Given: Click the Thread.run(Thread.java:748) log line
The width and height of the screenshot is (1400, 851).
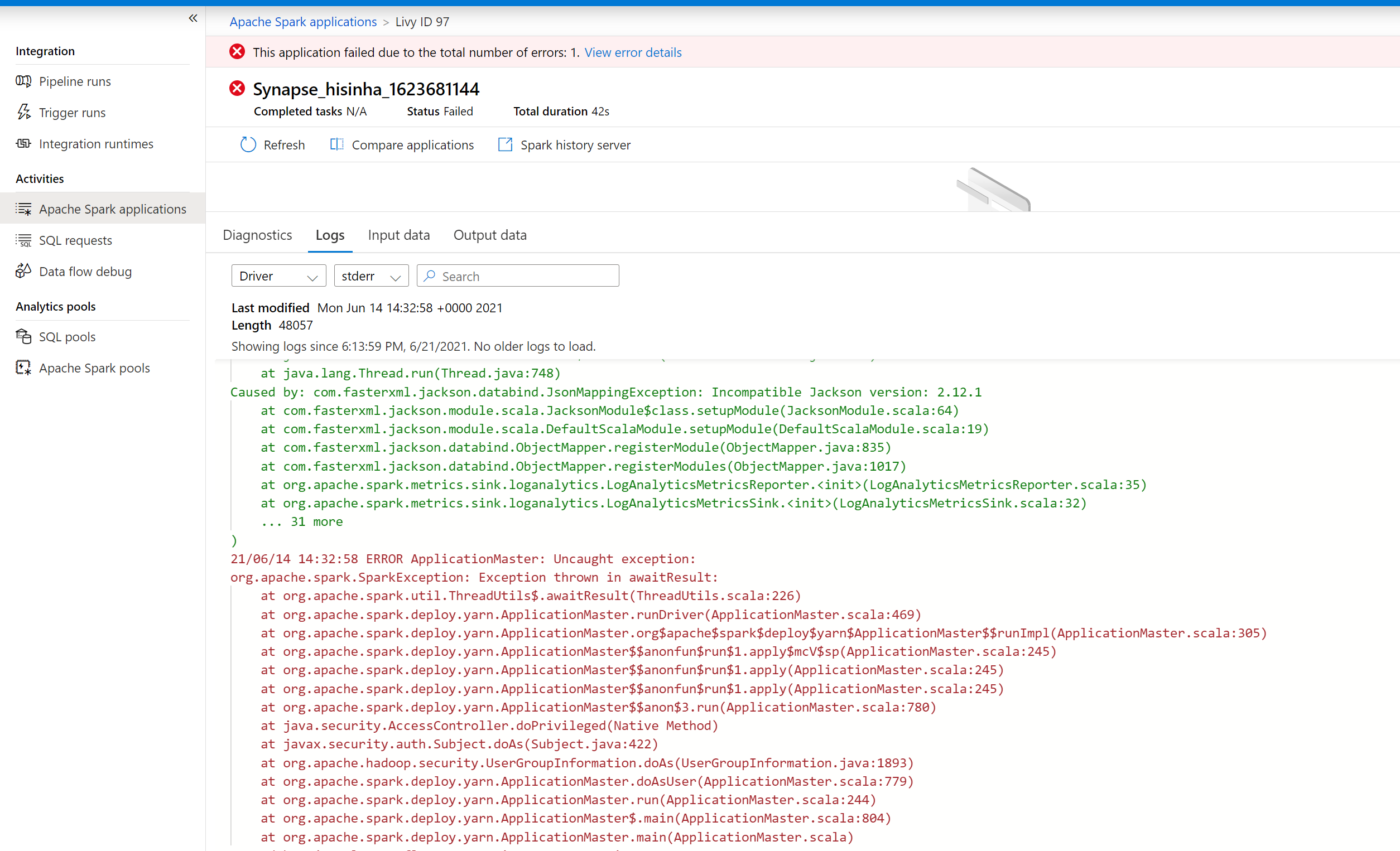Looking at the screenshot, I should [x=410, y=373].
